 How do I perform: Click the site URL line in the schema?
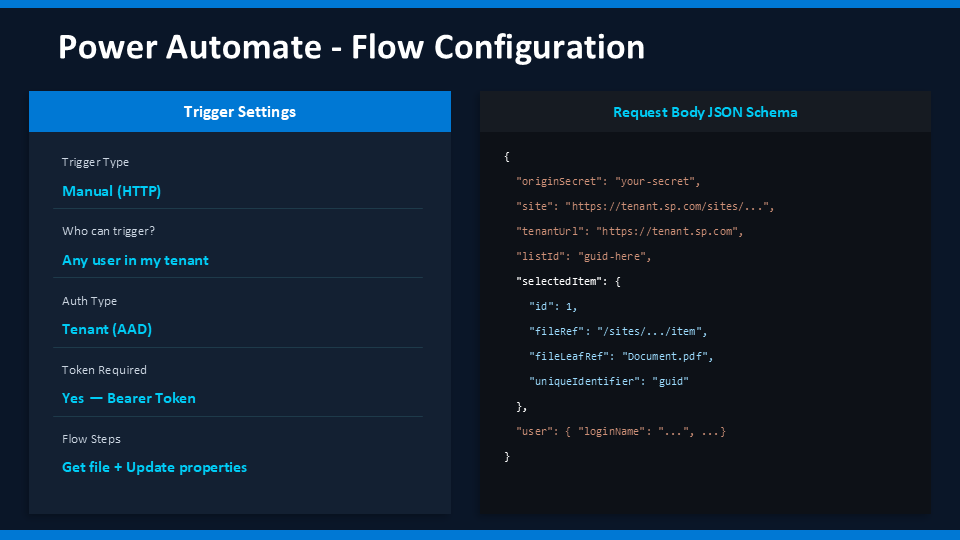[645, 206]
